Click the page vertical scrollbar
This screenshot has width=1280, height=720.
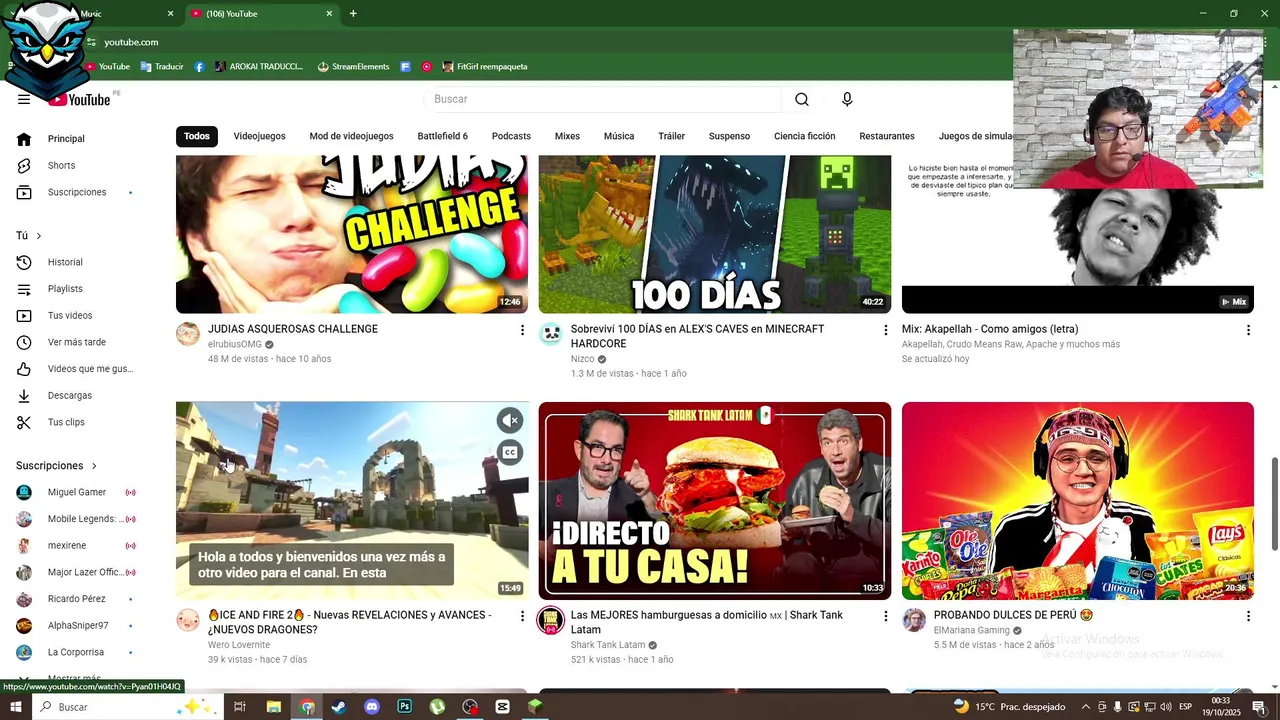[x=1274, y=505]
